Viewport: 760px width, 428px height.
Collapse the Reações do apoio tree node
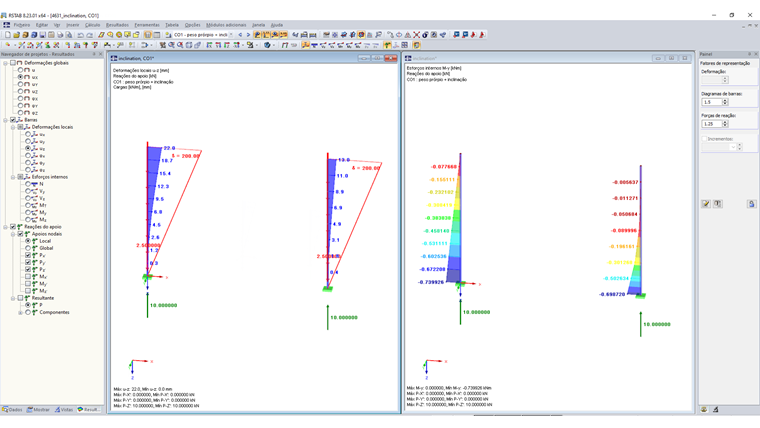click(x=5, y=226)
